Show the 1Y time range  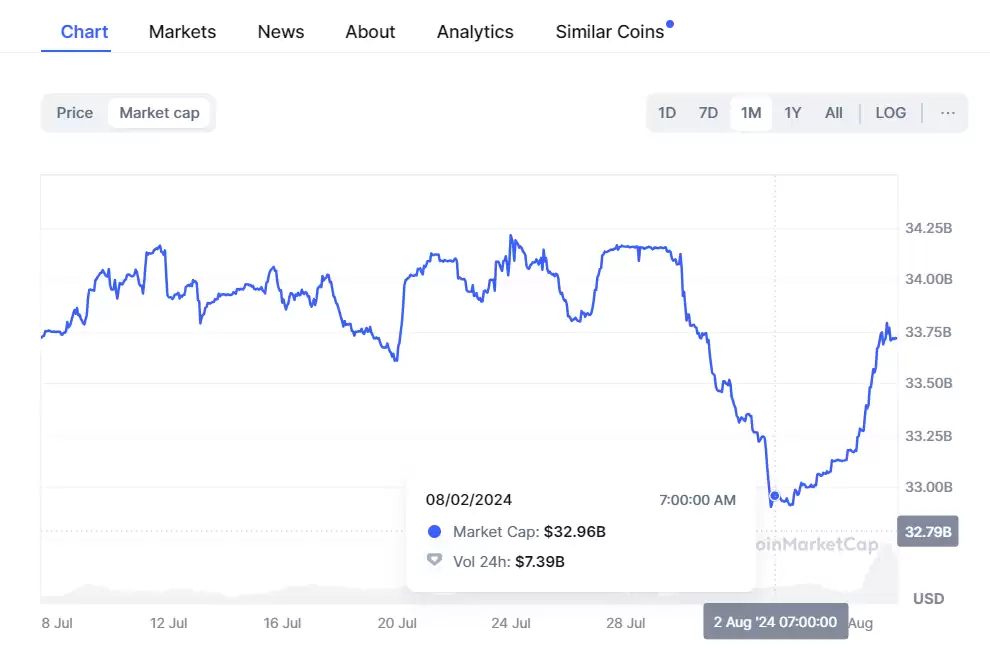click(793, 113)
